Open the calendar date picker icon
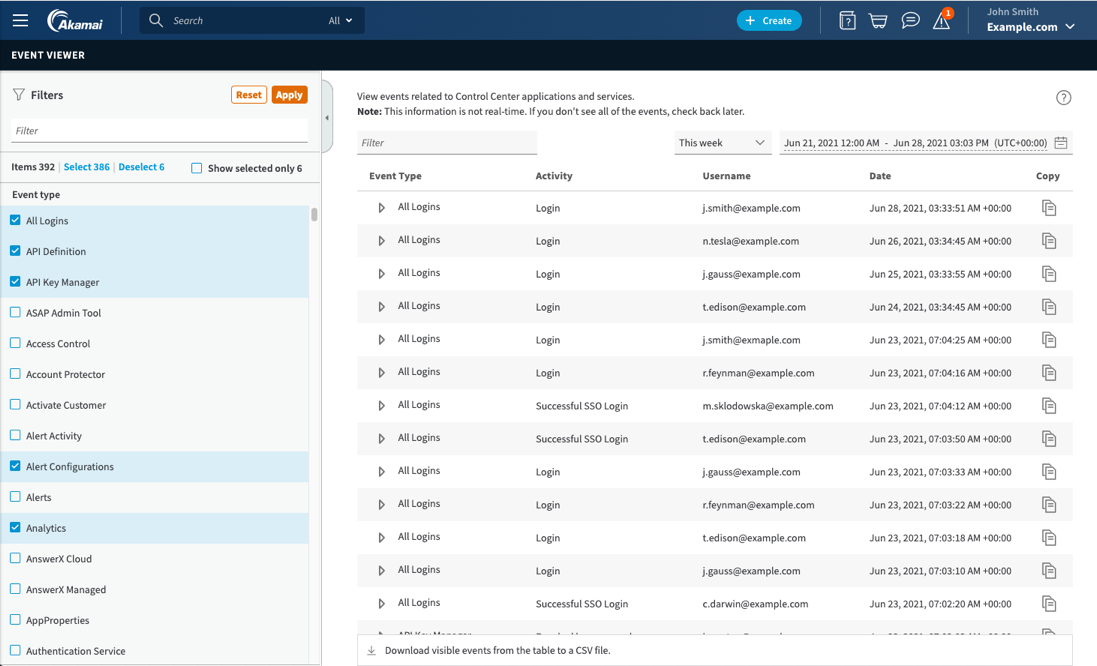 point(1061,143)
